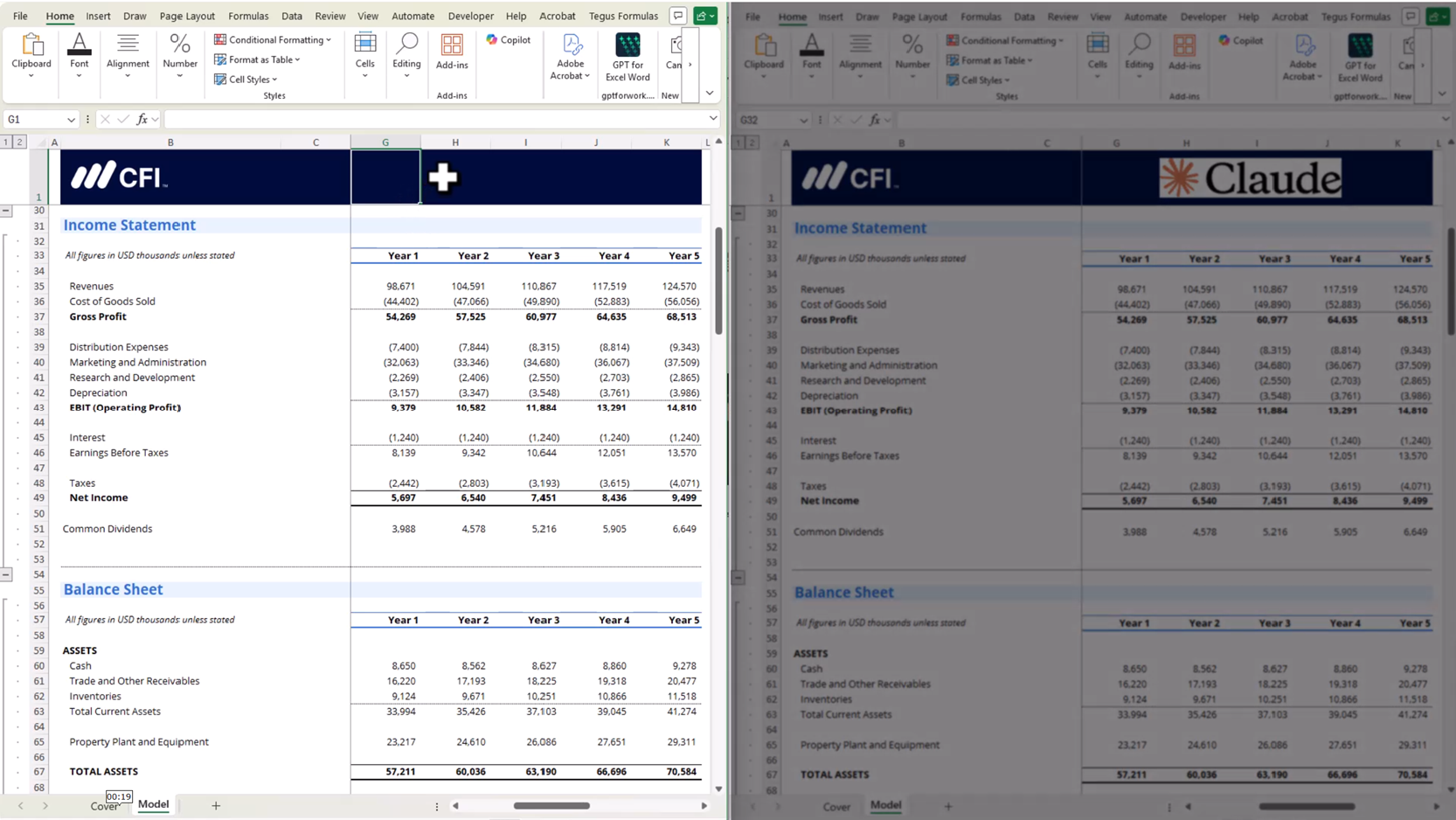Click into the formula bar in left window
Image resolution: width=1456 pixels, height=820 pixels.
[x=437, y=119]
